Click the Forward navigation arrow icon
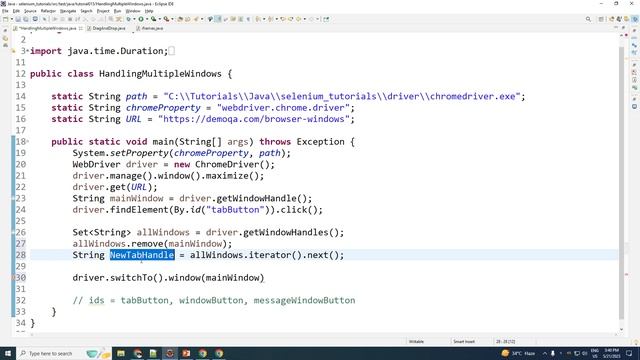640x360 pixels. pos(311,19)
